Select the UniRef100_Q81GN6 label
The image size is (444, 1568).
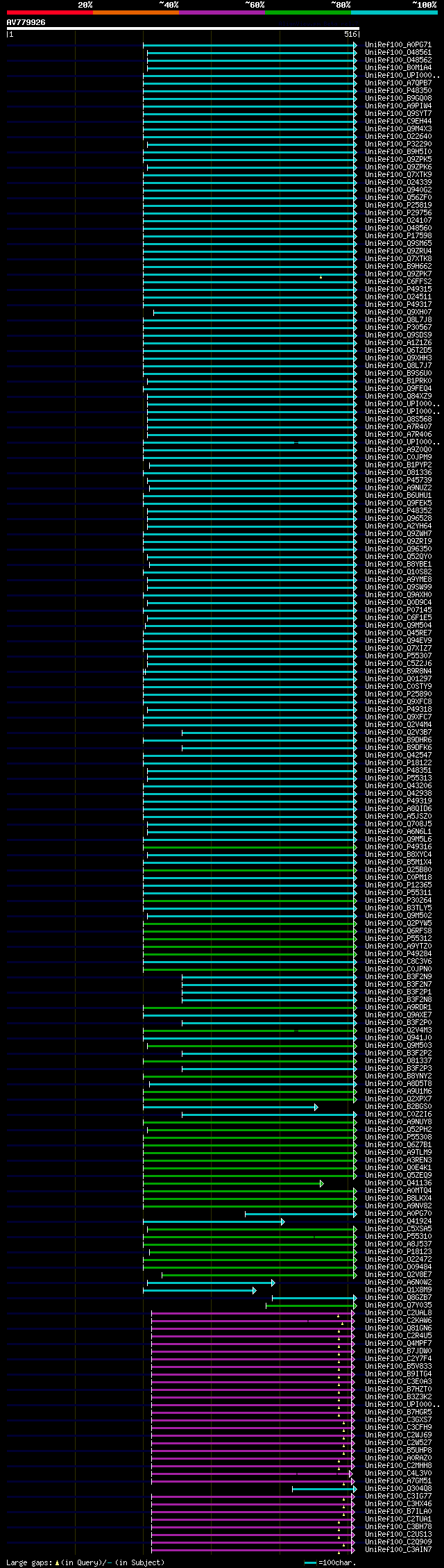398,1328
